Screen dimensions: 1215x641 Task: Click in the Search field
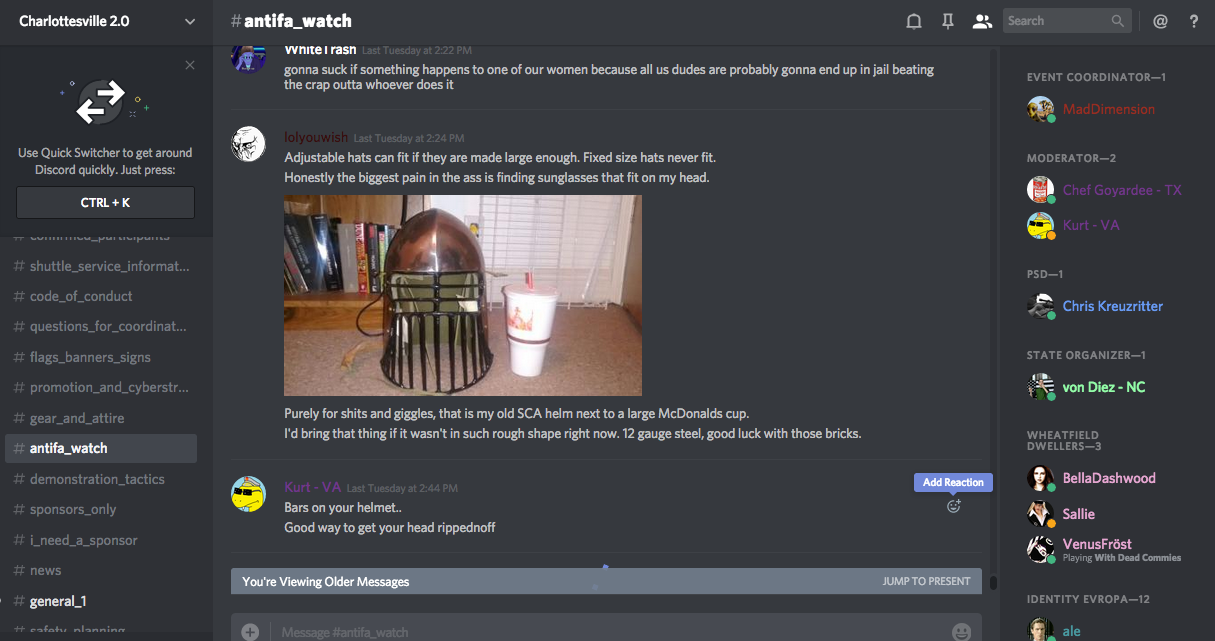pos(1066,21)
